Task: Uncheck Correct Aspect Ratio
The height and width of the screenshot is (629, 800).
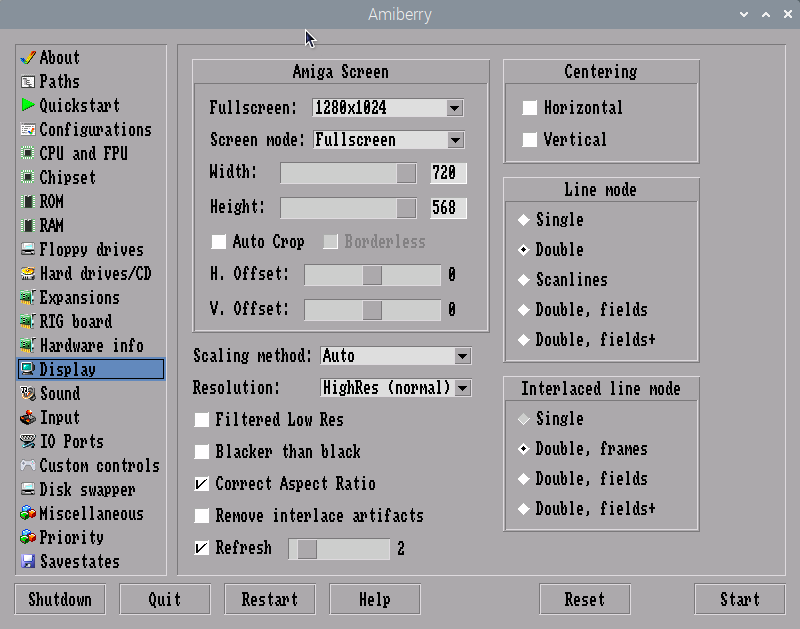Action: tap(202, 484)
